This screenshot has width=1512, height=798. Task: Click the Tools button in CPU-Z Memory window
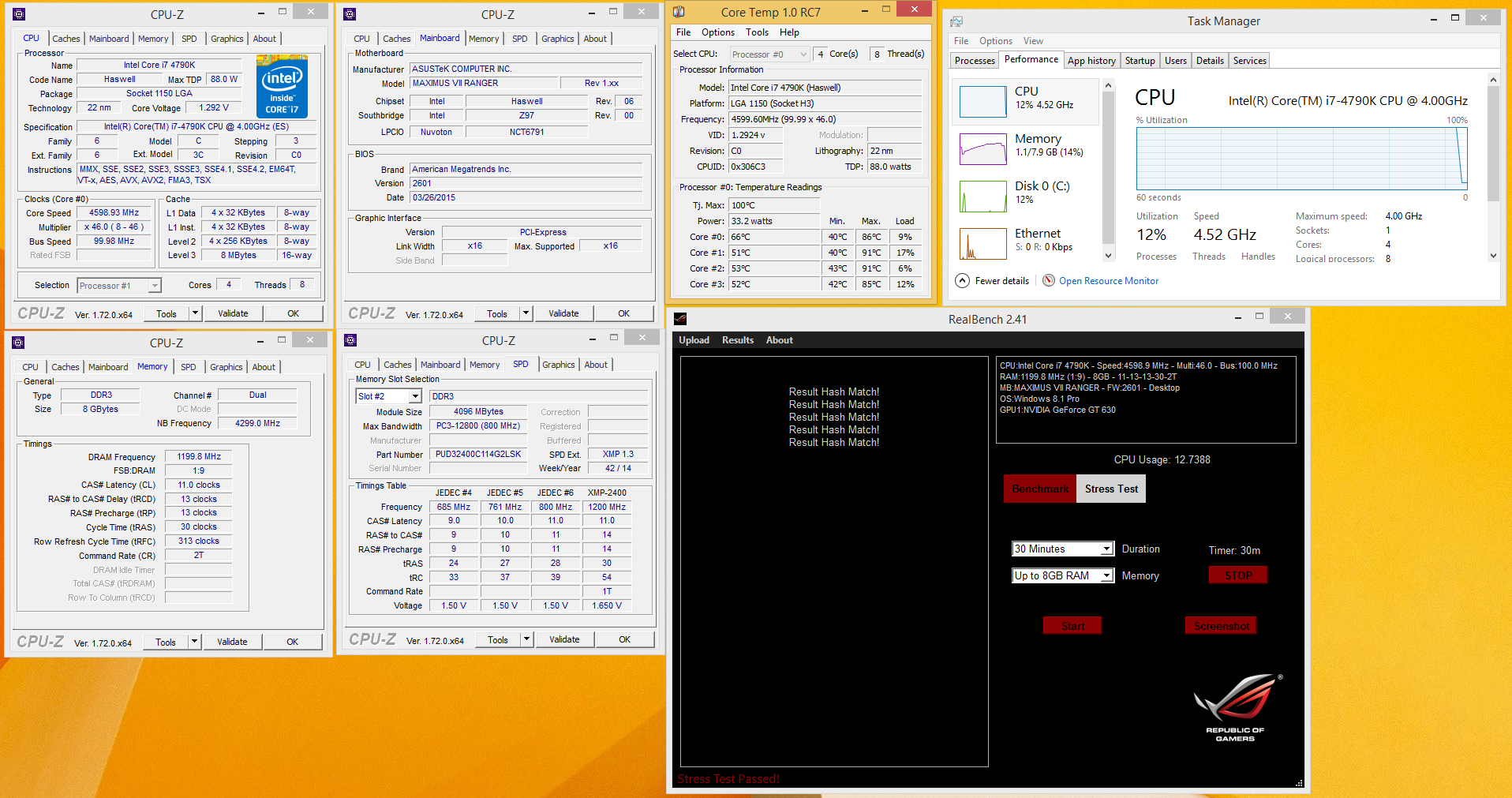[166, 642]
